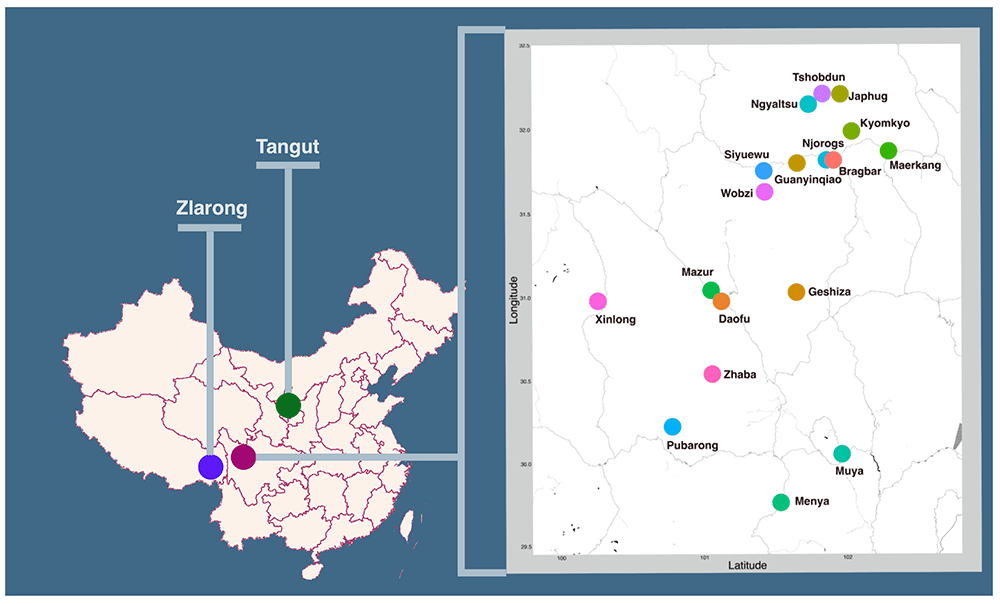Screen dimensions: 1000x604
Task: Click the "Japhug" text label
Action: click(868, 96)
